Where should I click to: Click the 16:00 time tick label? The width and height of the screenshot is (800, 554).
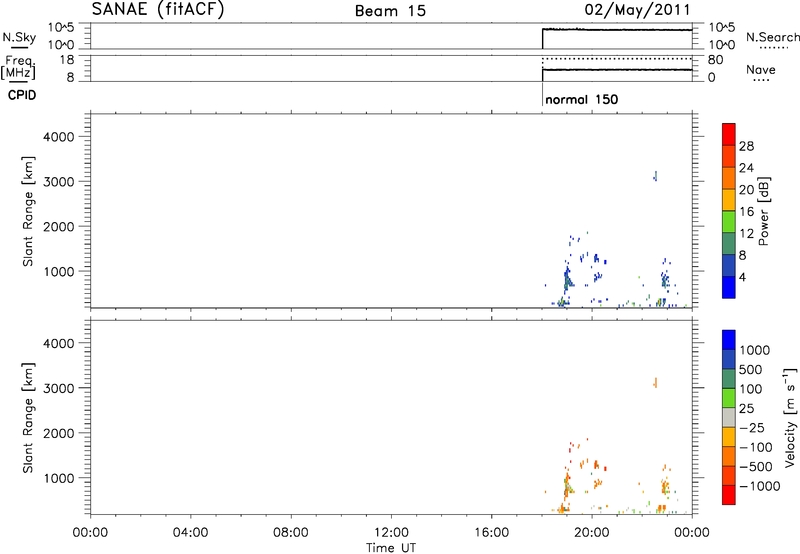click(491, 533)
